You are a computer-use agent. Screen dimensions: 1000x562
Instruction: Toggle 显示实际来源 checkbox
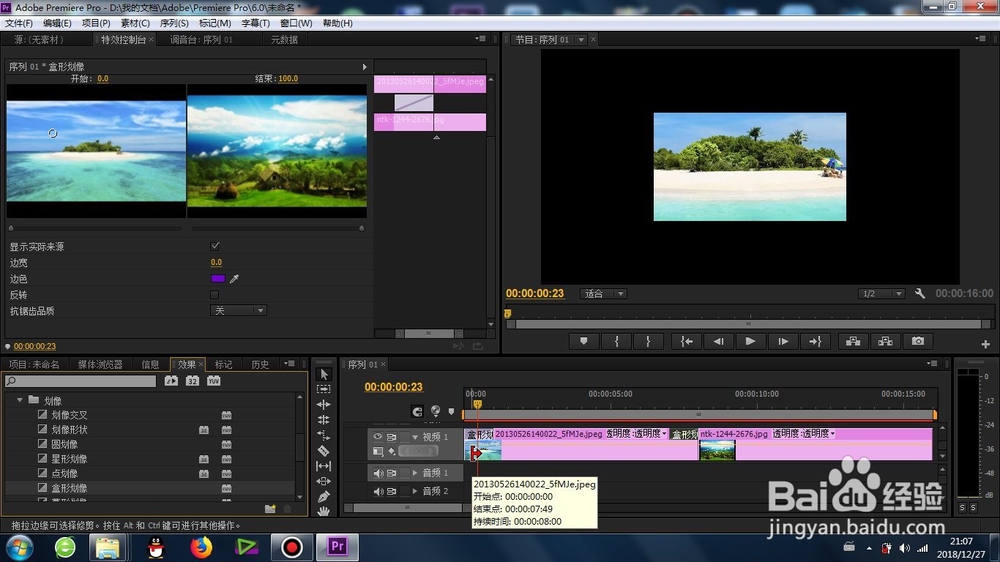[215, 246]
